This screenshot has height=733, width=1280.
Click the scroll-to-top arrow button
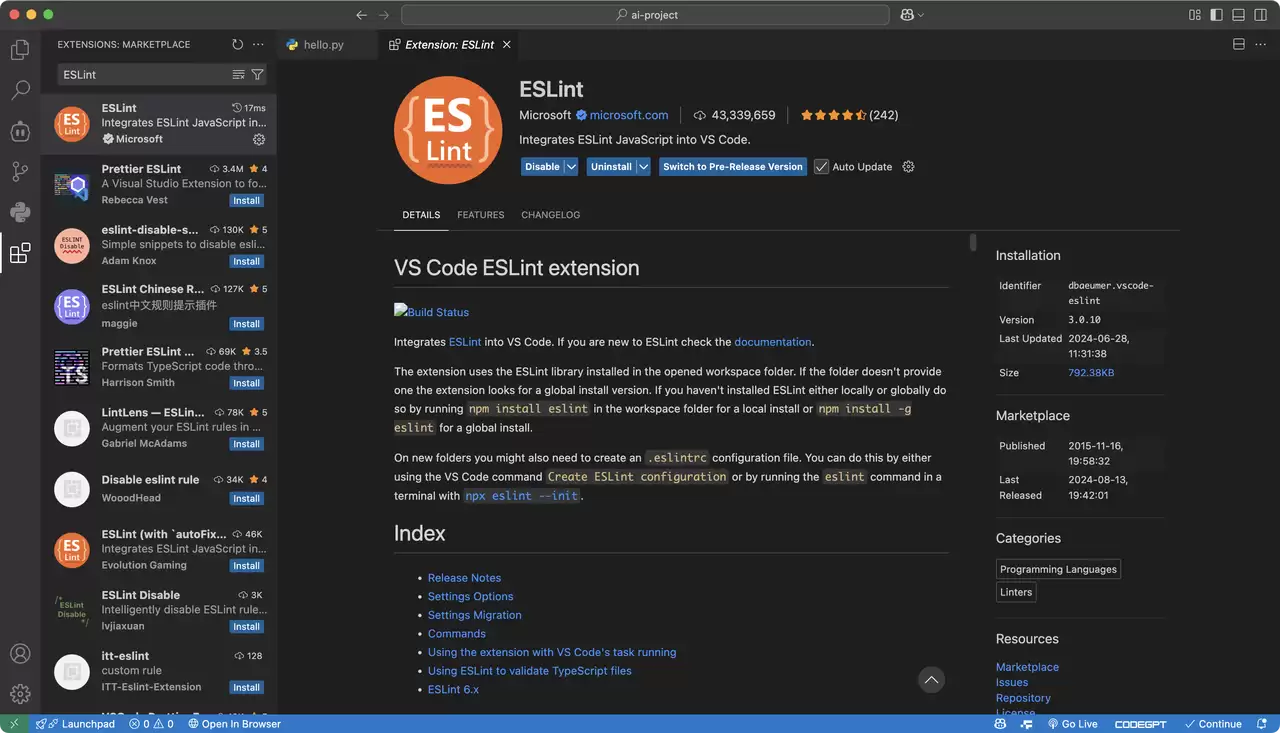931,680
